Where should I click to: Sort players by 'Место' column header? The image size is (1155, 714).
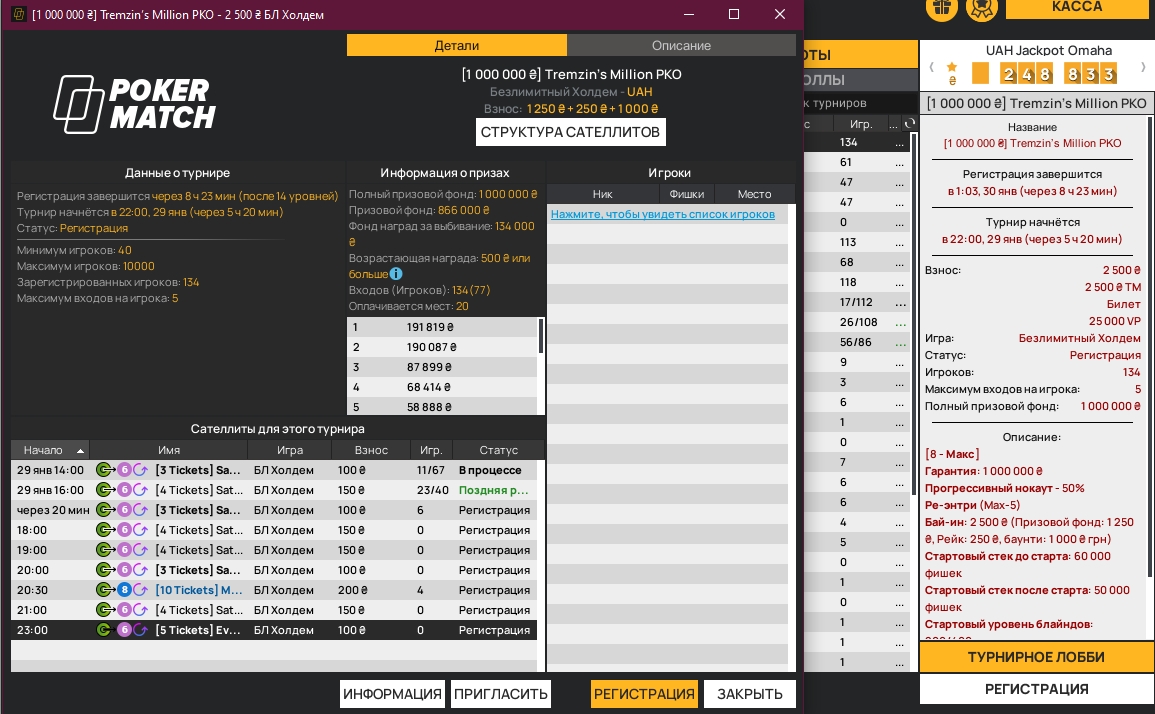pos(754,194)
